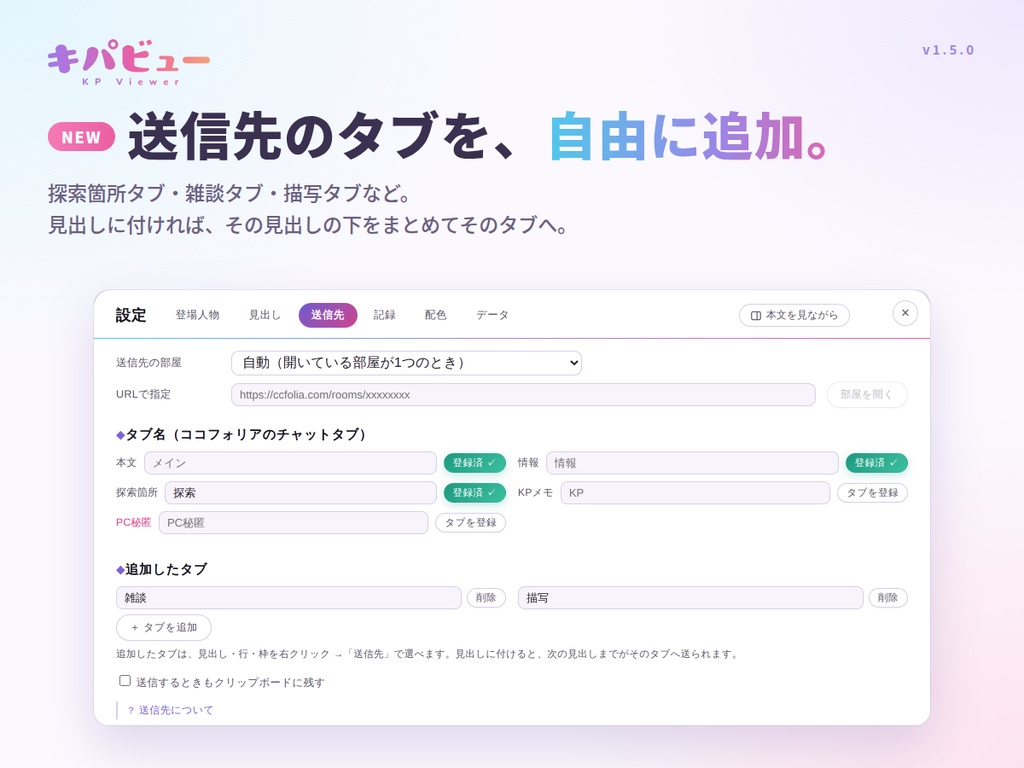The height and width of the screenshot is (768, 1024).
Task: Delete the 描写 tab with 削除
Action: [x=888, y=598]
